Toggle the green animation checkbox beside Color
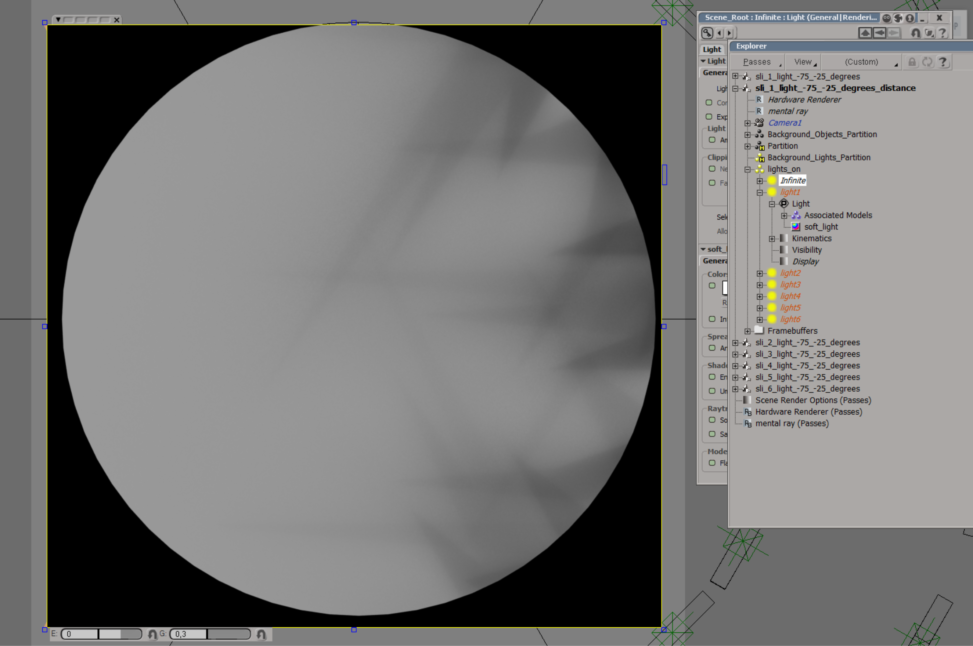 (709, 286)
